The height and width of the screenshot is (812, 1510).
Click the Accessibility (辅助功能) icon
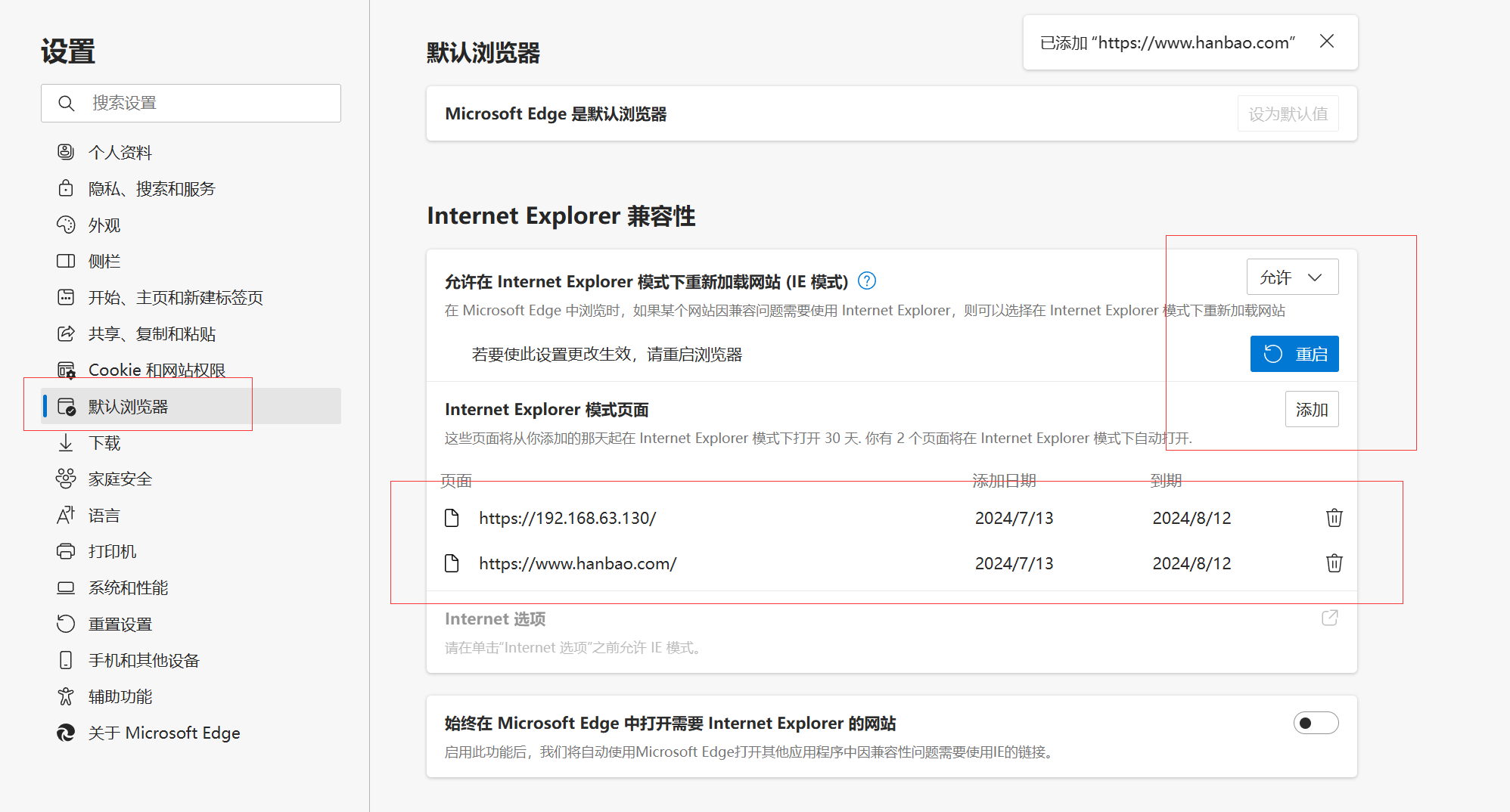(x=66, y=696)
